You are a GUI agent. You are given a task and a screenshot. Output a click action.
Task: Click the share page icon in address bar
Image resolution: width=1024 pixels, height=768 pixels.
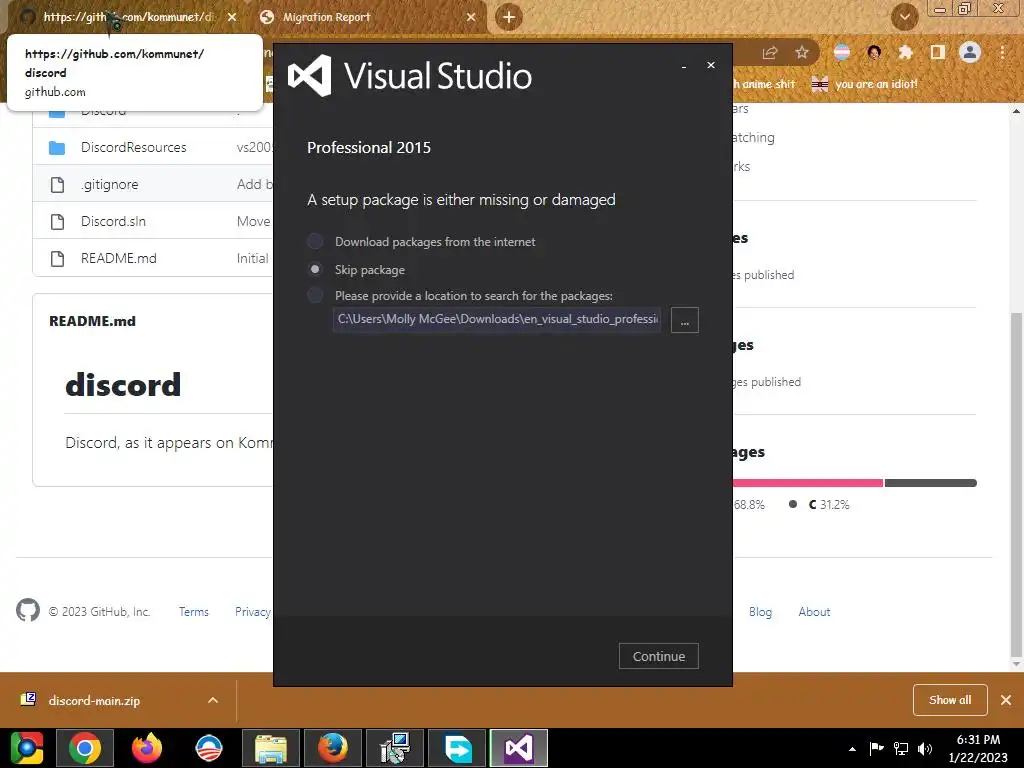pyautogui.click(x=770, y=53)
